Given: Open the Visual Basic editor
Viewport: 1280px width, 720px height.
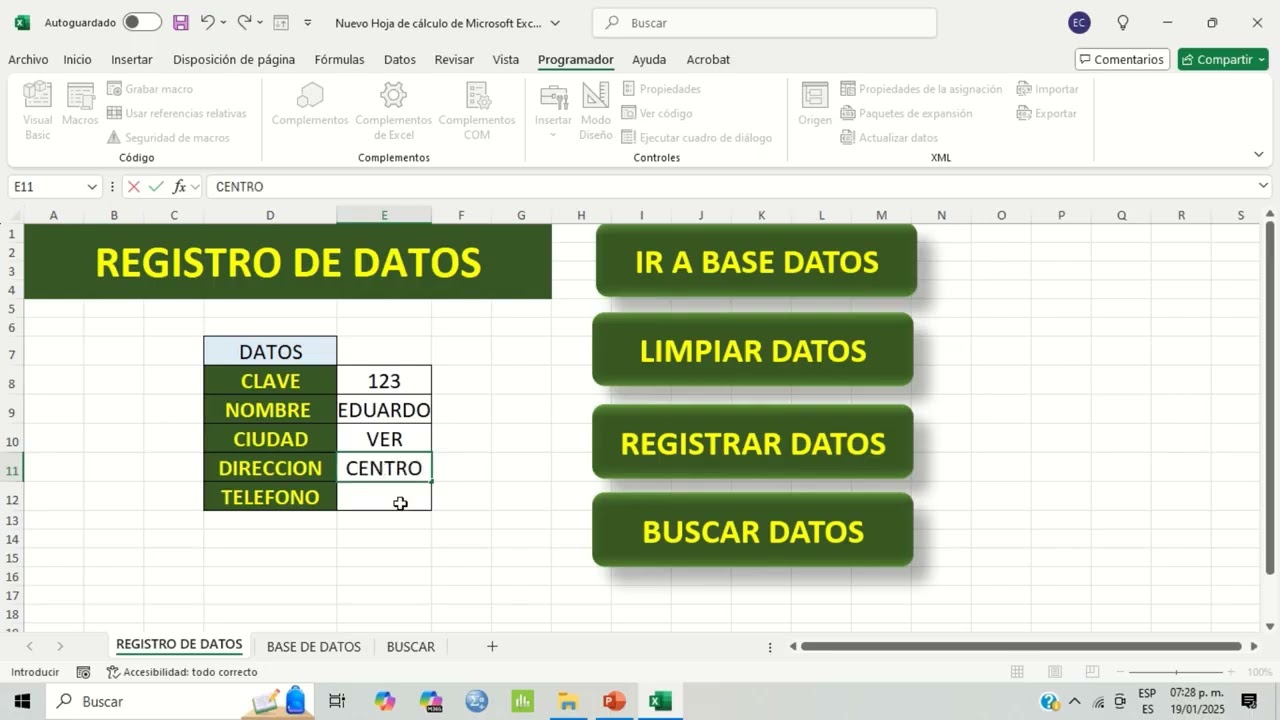Looking at the screenshot, I should coord(38,110).
